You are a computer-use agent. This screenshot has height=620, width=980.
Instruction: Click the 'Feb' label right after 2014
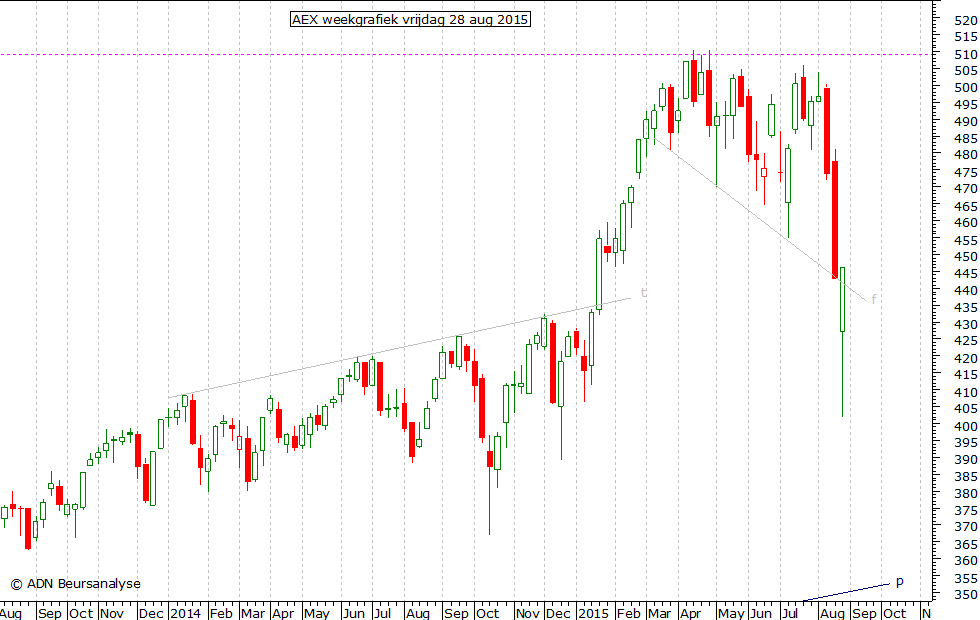(x=221, y=613)
